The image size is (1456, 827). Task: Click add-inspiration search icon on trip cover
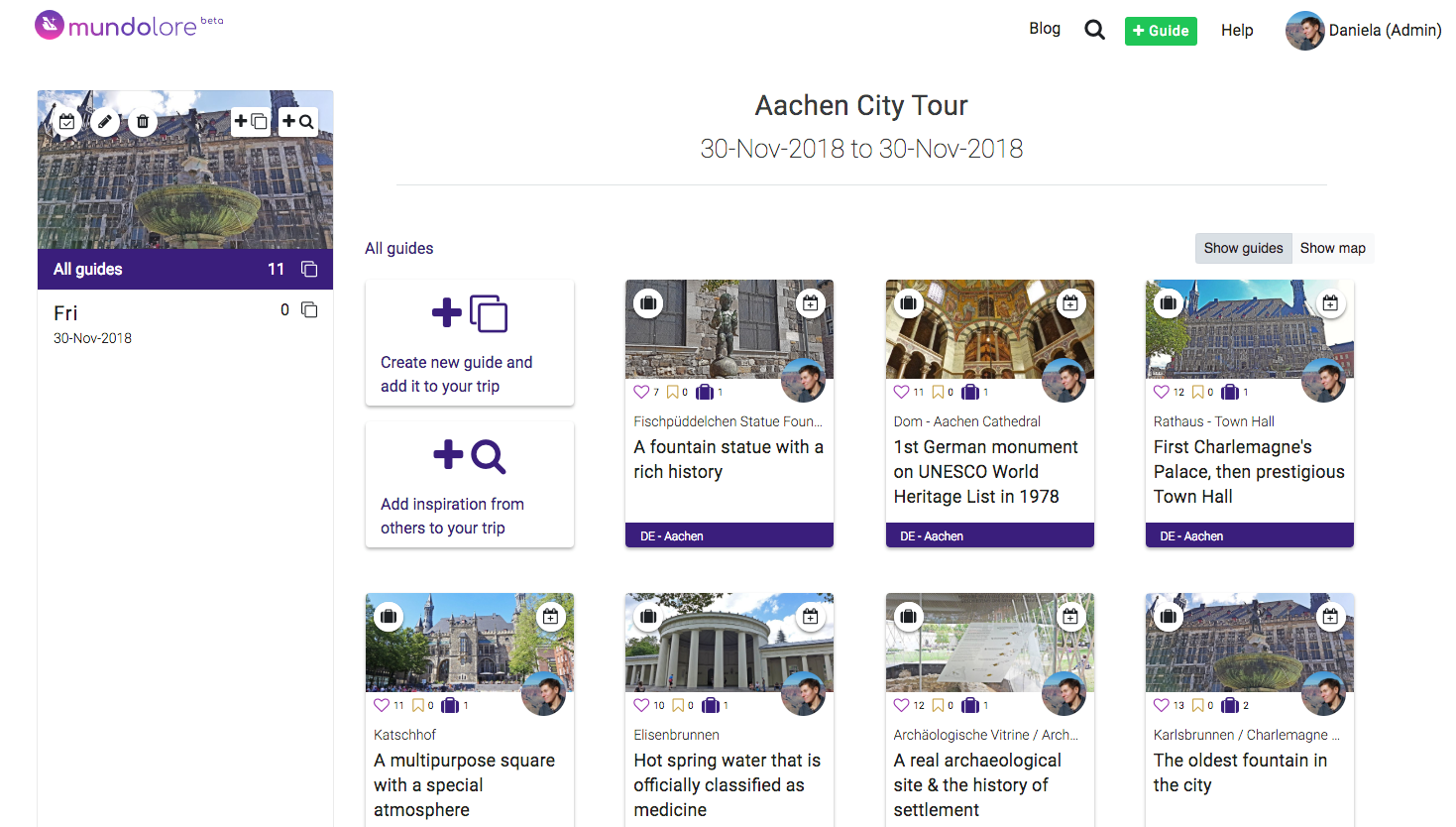tap(298, 121)
